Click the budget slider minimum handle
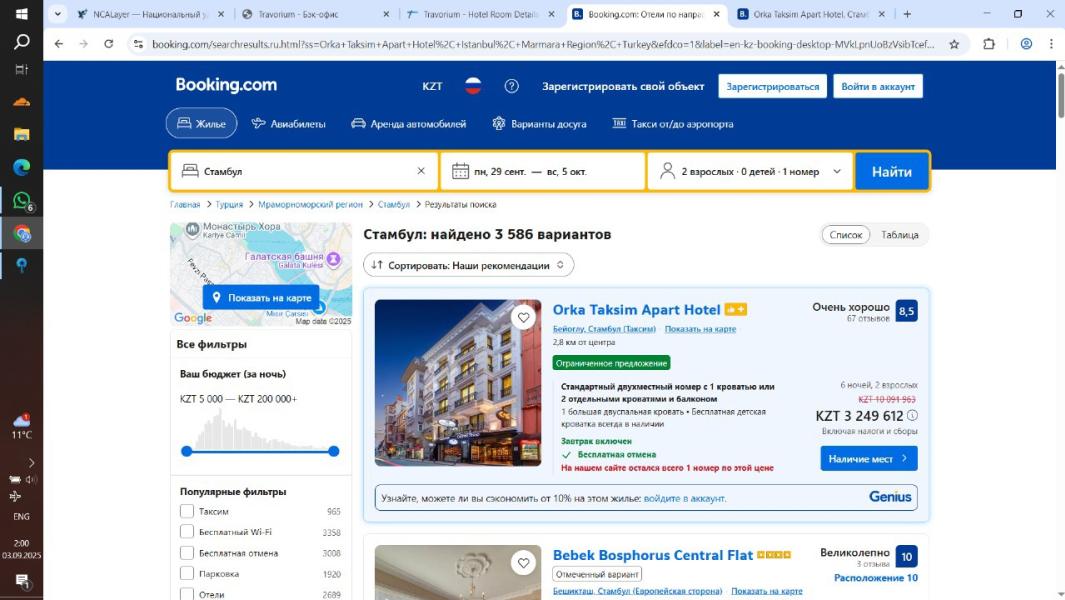This screenshot has height=600, width=1065. point(187,451)
